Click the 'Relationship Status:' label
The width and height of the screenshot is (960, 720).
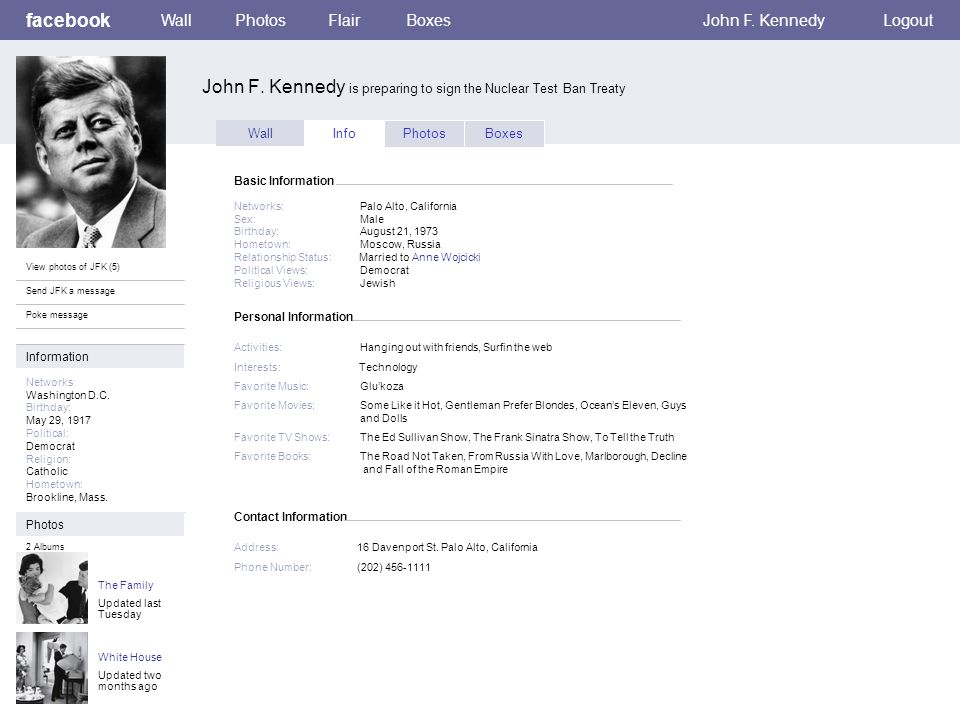point(282,257)
